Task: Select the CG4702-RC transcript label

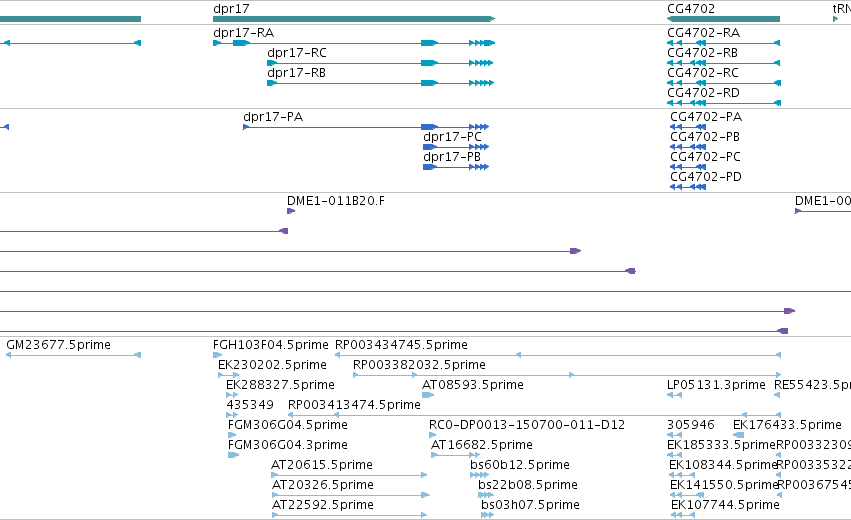Action: (x=703, y=73)
